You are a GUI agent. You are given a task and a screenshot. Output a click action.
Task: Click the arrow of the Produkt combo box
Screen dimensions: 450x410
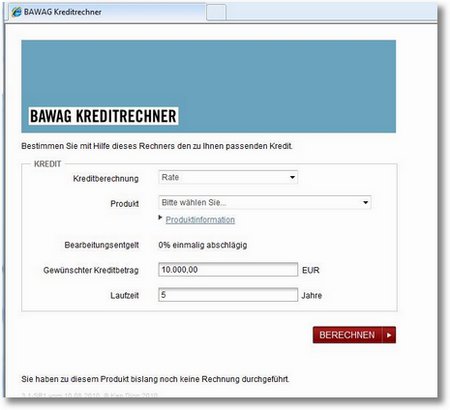click(366, 202)
